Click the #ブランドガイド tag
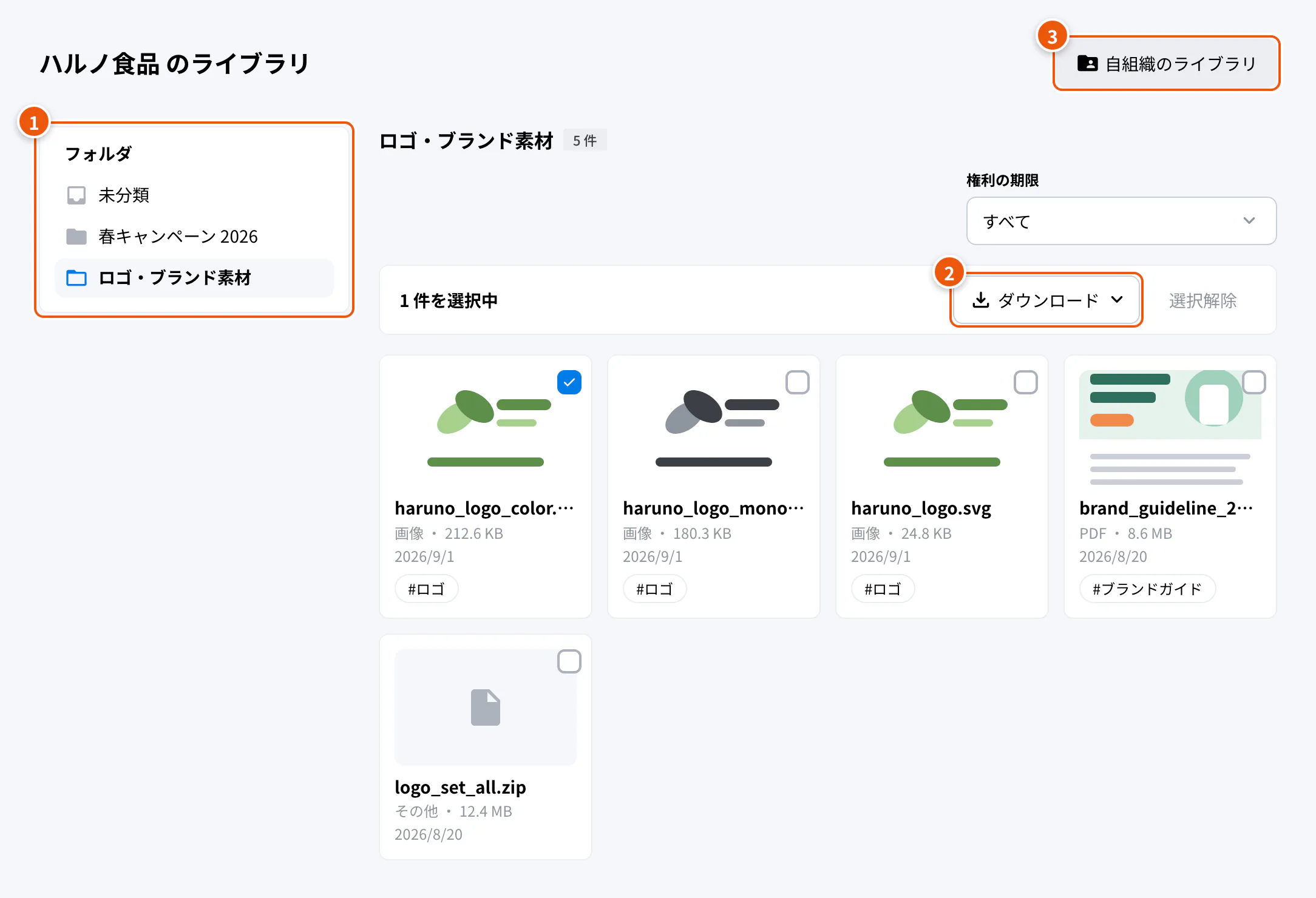Image resolution: width=1316 pixels, height=898 pixels. (x=1147, y=589)
